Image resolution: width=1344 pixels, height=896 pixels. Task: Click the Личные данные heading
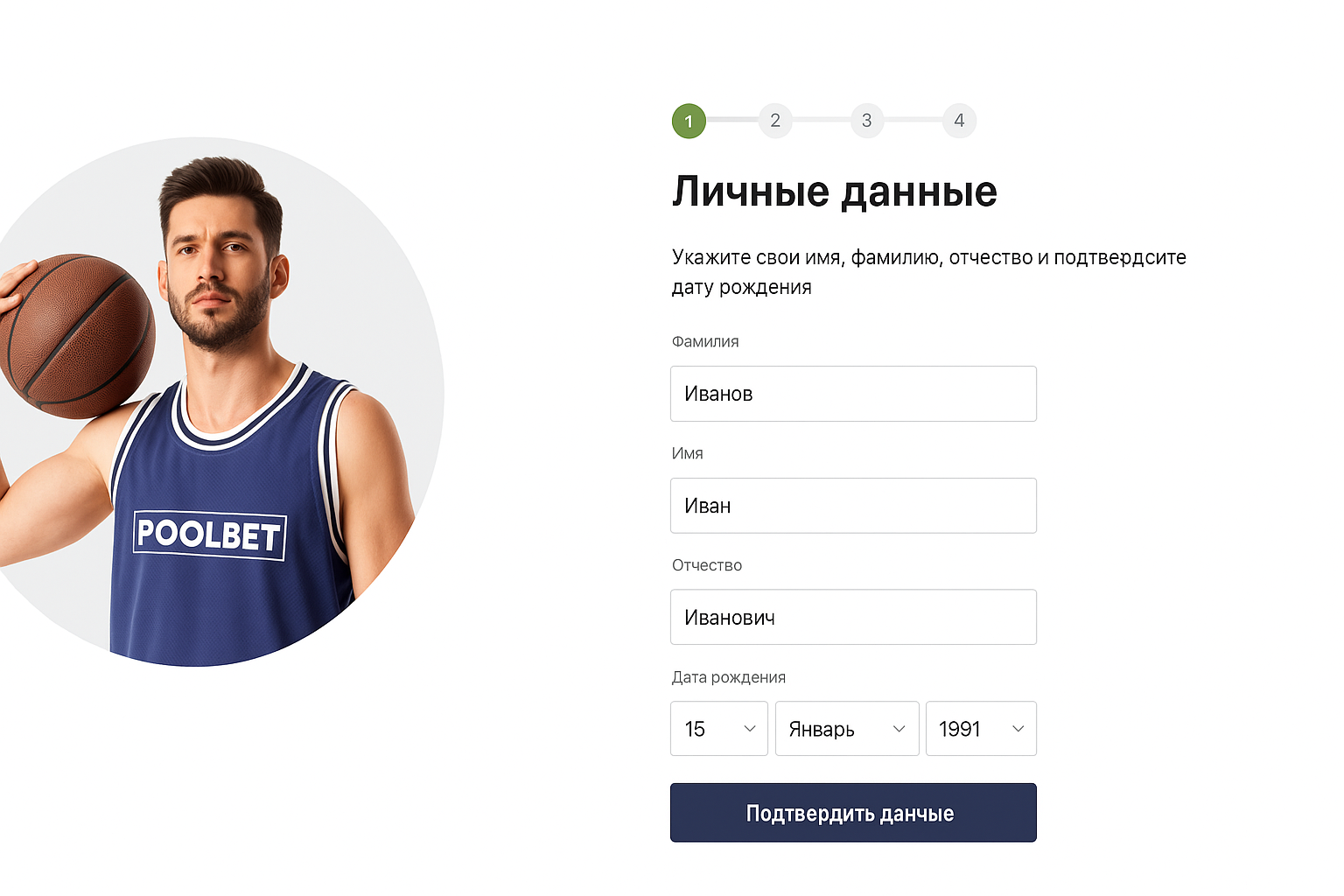click(x=835, y=192)
